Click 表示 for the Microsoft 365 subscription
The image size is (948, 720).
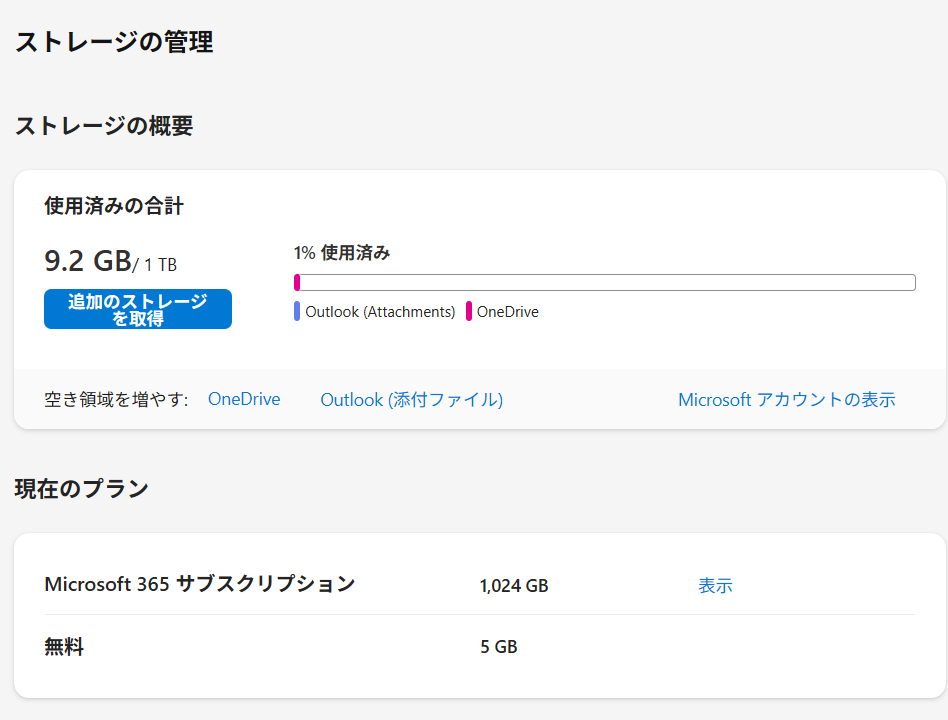pos(715,585)
